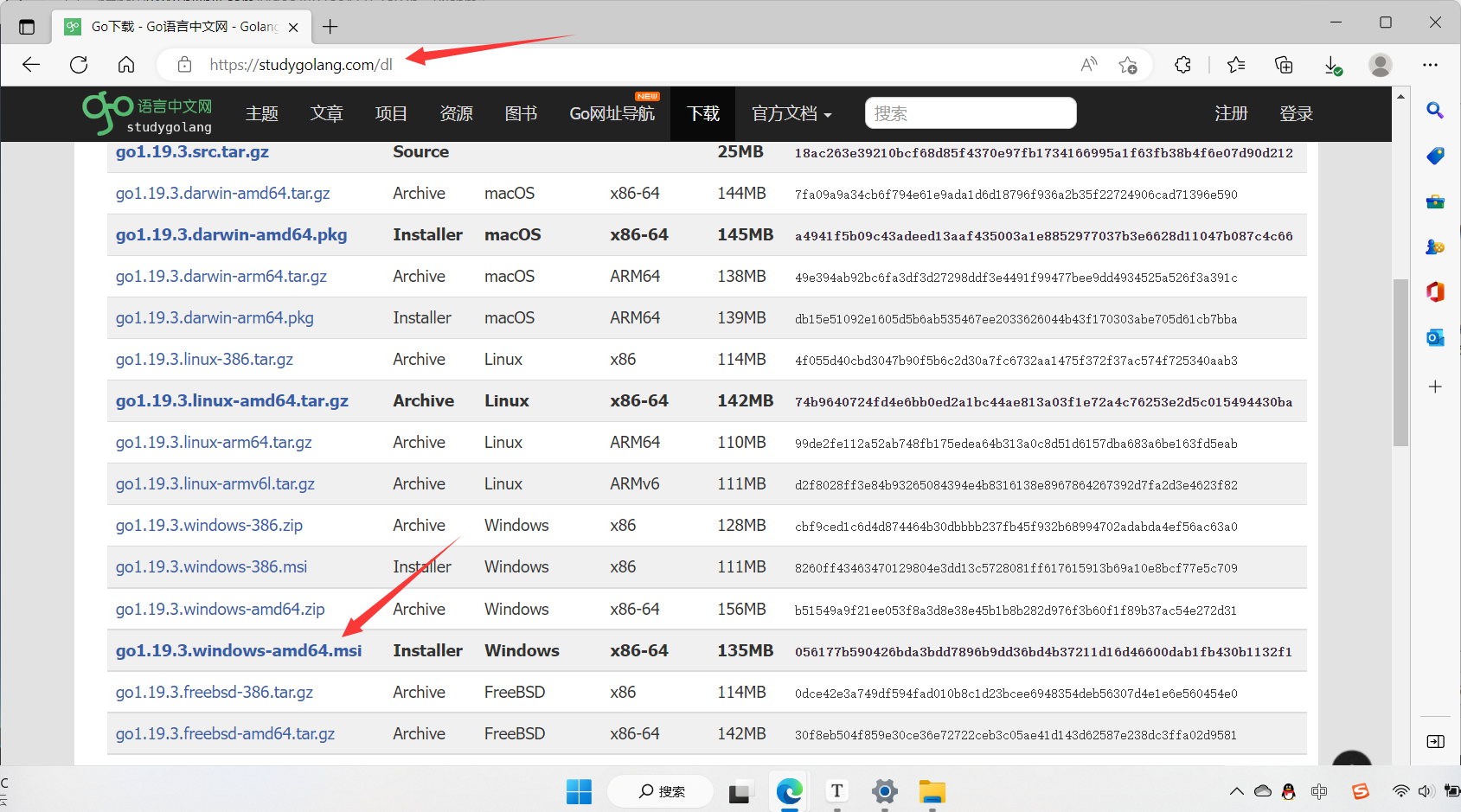Open the Collections icon in toolbar
The width and height of the screenshot is (1461, 812).
(x=1284, y=65)
